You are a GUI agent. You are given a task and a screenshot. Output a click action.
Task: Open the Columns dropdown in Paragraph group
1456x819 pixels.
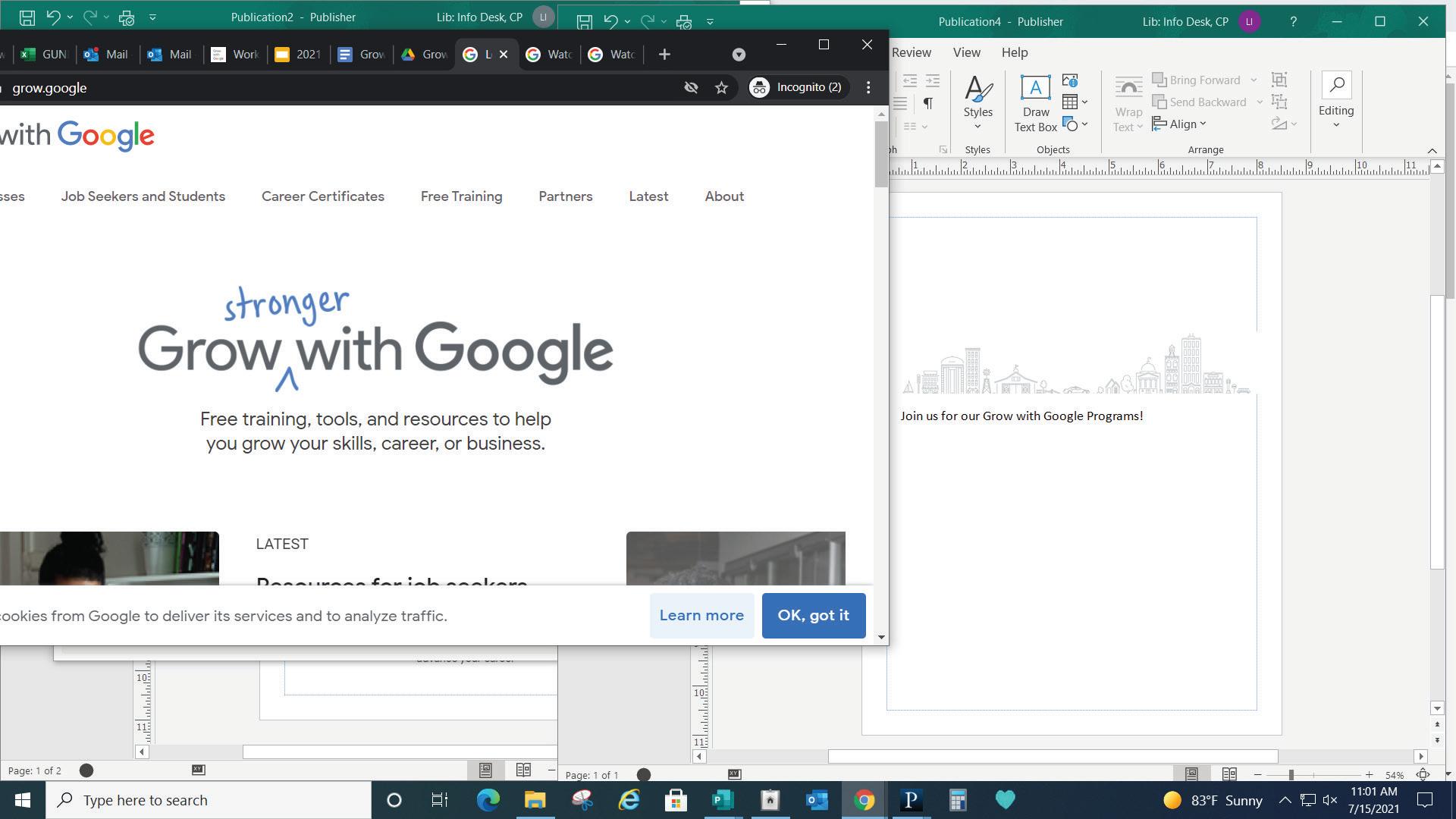pos(915,126)
